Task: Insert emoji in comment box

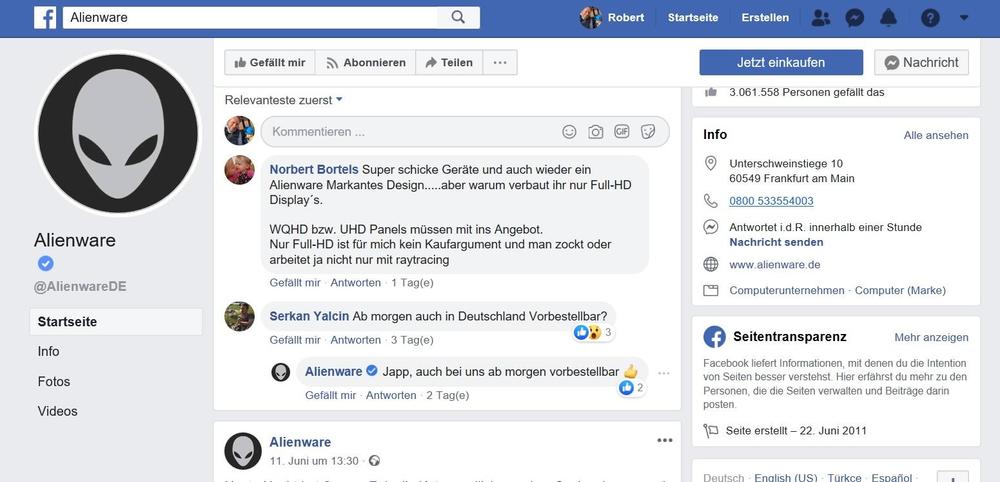Action: 569,131
